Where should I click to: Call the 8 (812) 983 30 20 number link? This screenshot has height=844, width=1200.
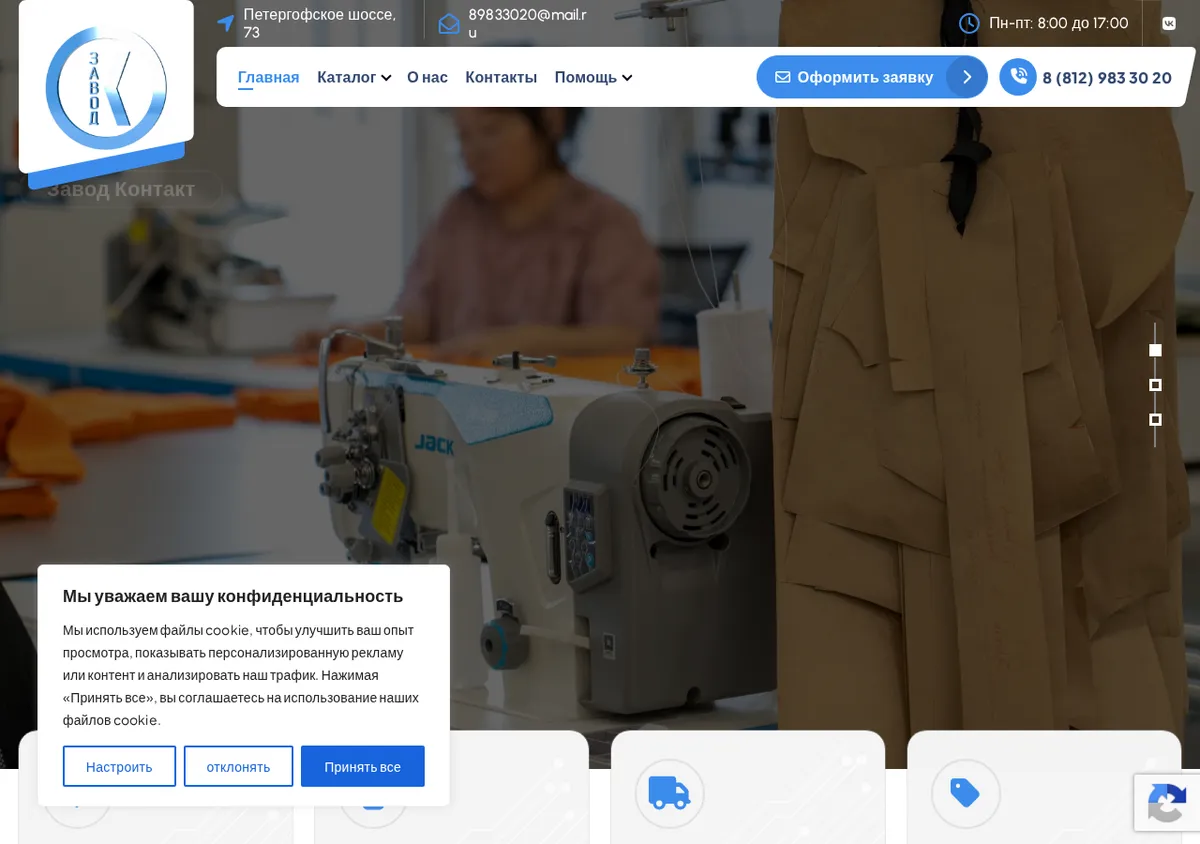pos(1107,78)
